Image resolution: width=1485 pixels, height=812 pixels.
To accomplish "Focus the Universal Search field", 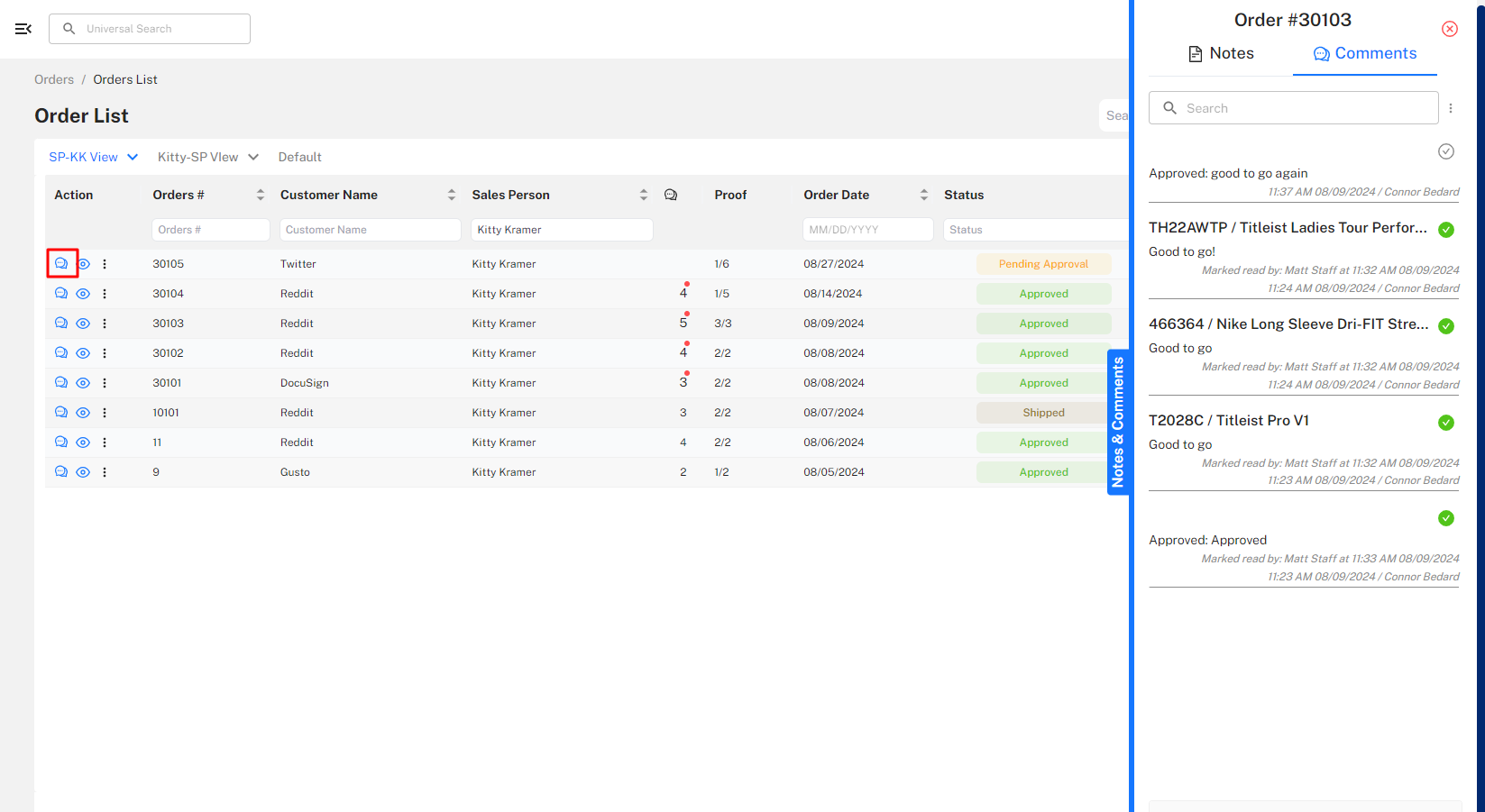I will point(150,29).
